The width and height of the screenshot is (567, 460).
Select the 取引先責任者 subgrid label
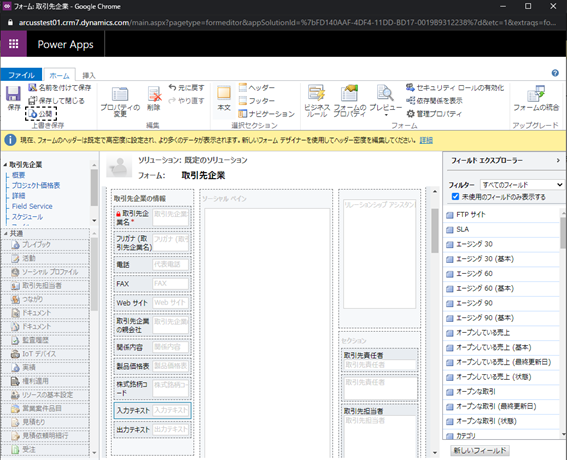(363, 355)
